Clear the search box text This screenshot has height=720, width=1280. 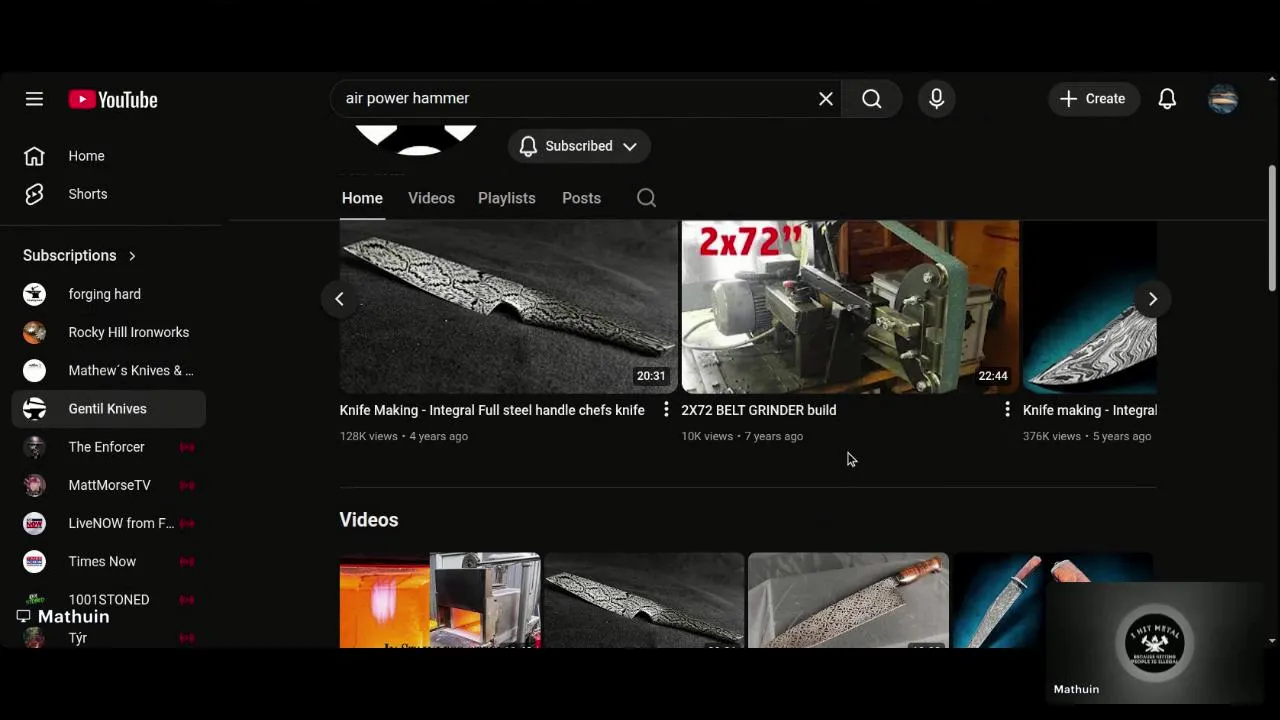[x=826, y=98]
